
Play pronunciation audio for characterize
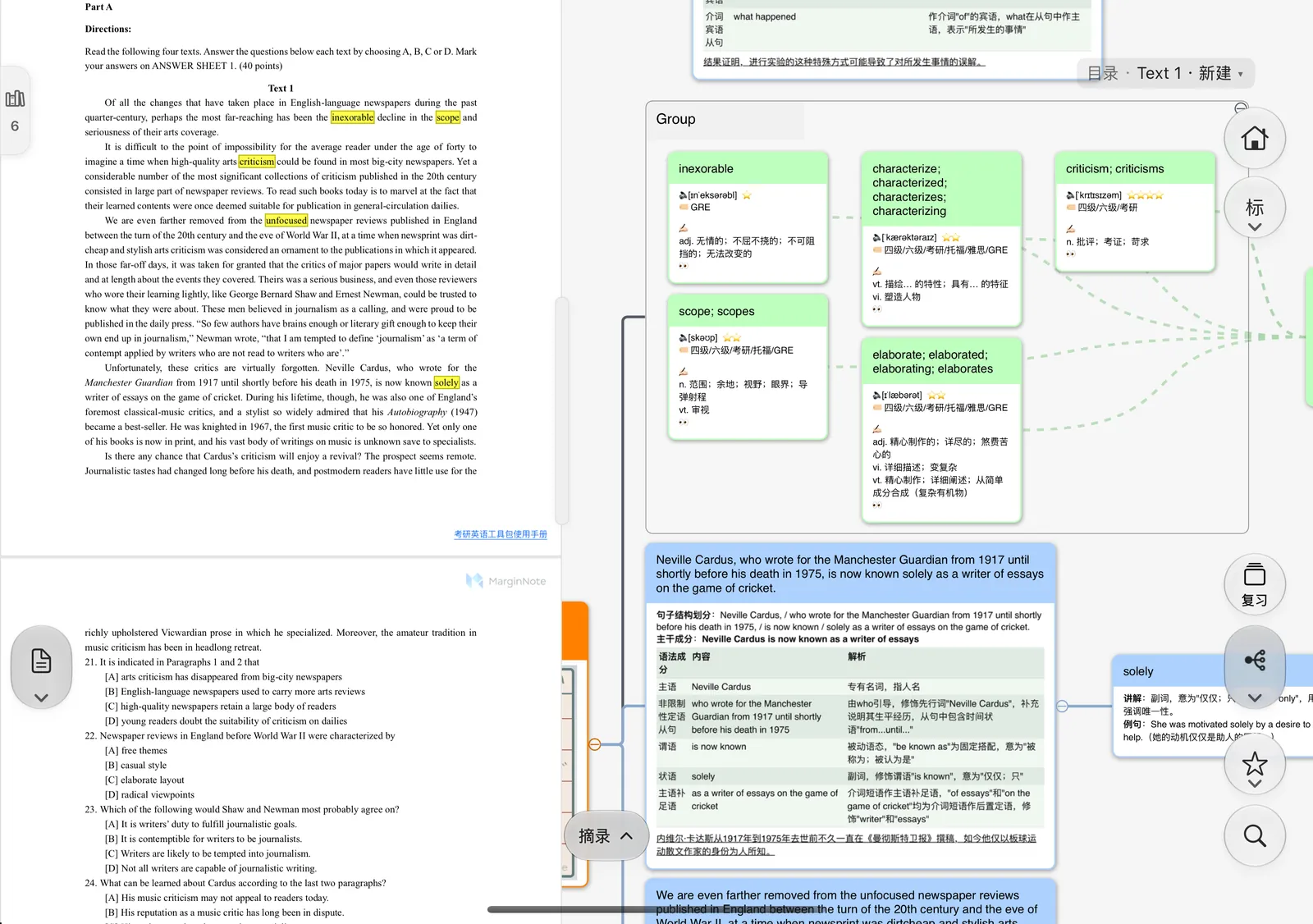tap(876, 237)
